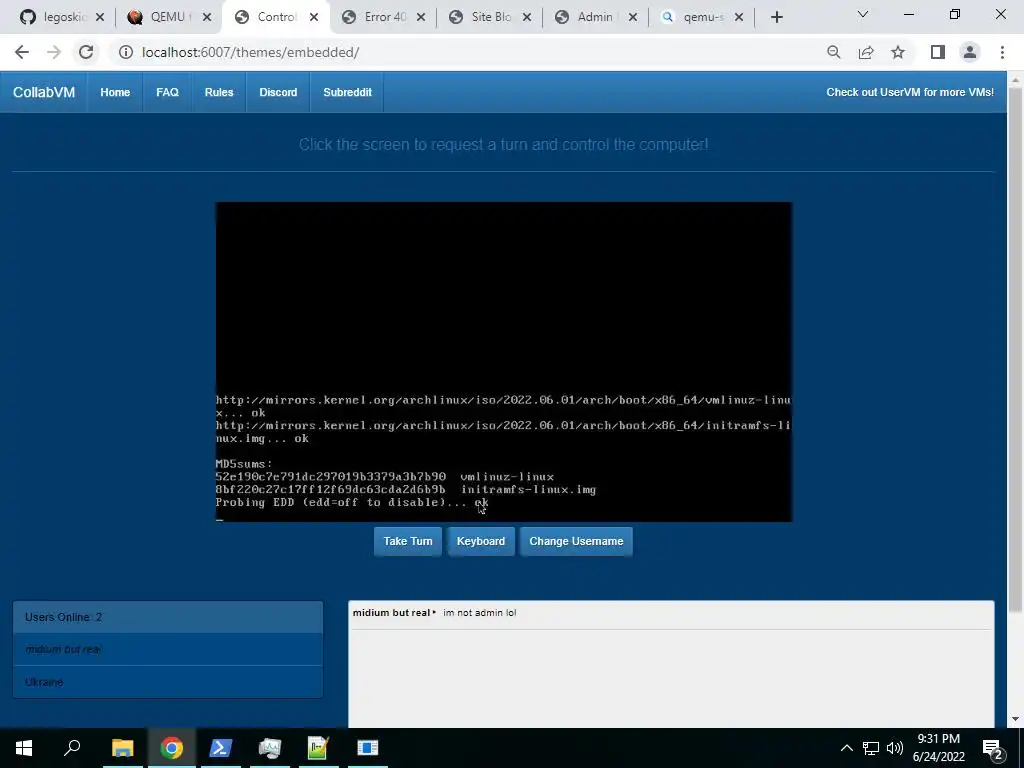
Task: Open the Windows Start menu
Action: click(24, 748)
